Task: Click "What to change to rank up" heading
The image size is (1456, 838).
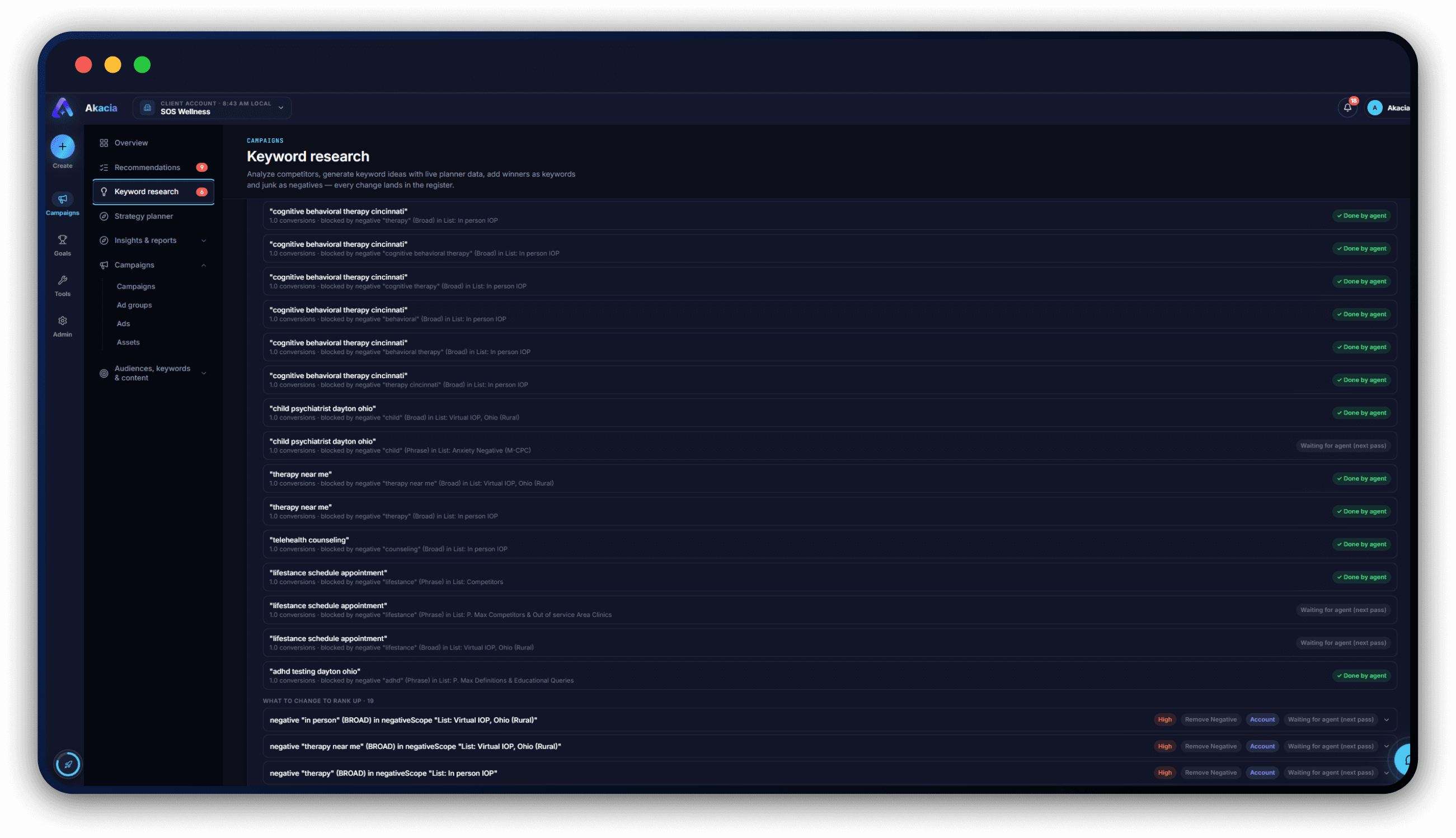Action: click(x=318, y=700)
